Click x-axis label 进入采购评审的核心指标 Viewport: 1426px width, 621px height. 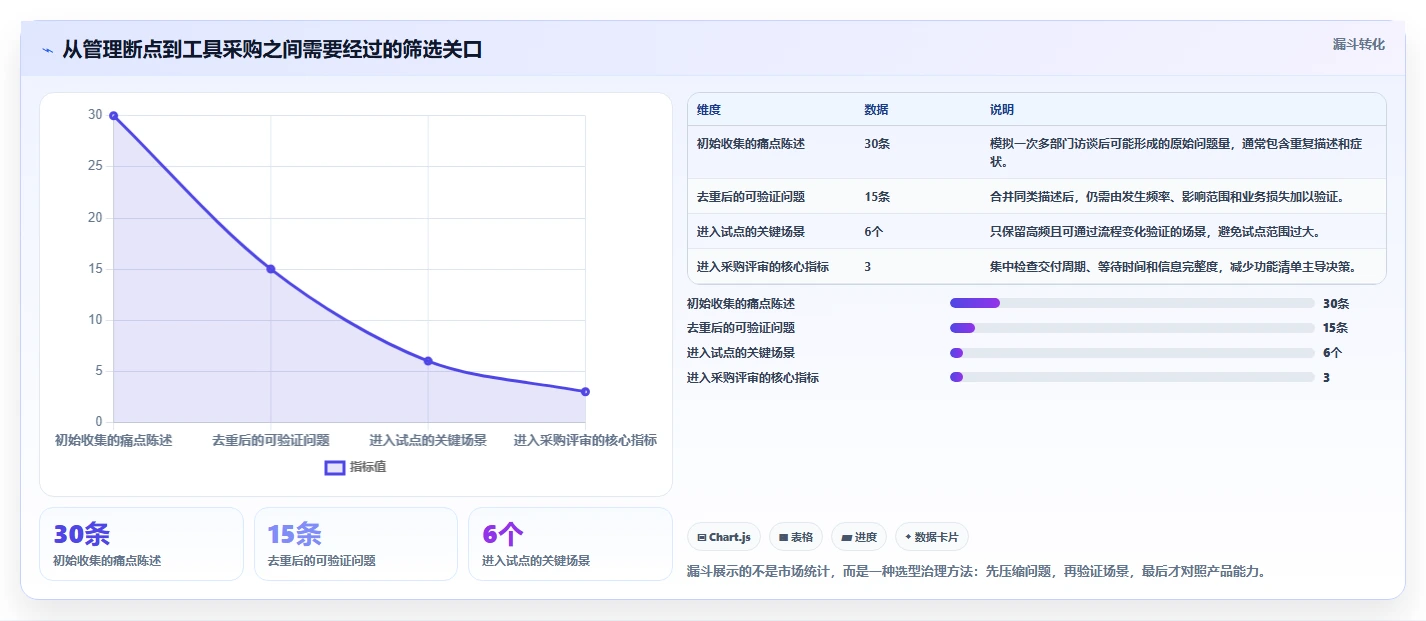click(x=585, y=440)
